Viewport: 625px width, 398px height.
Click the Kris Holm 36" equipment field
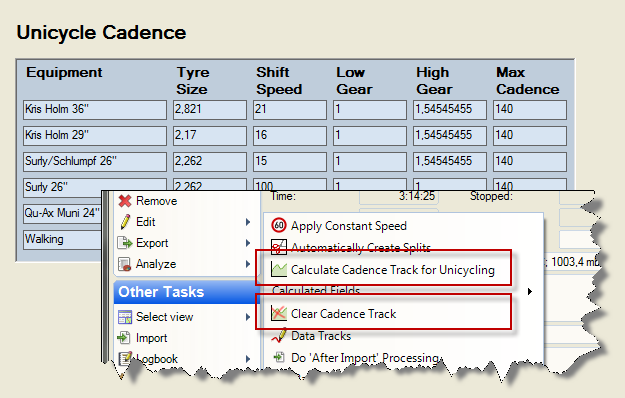[x=95, y=110]
